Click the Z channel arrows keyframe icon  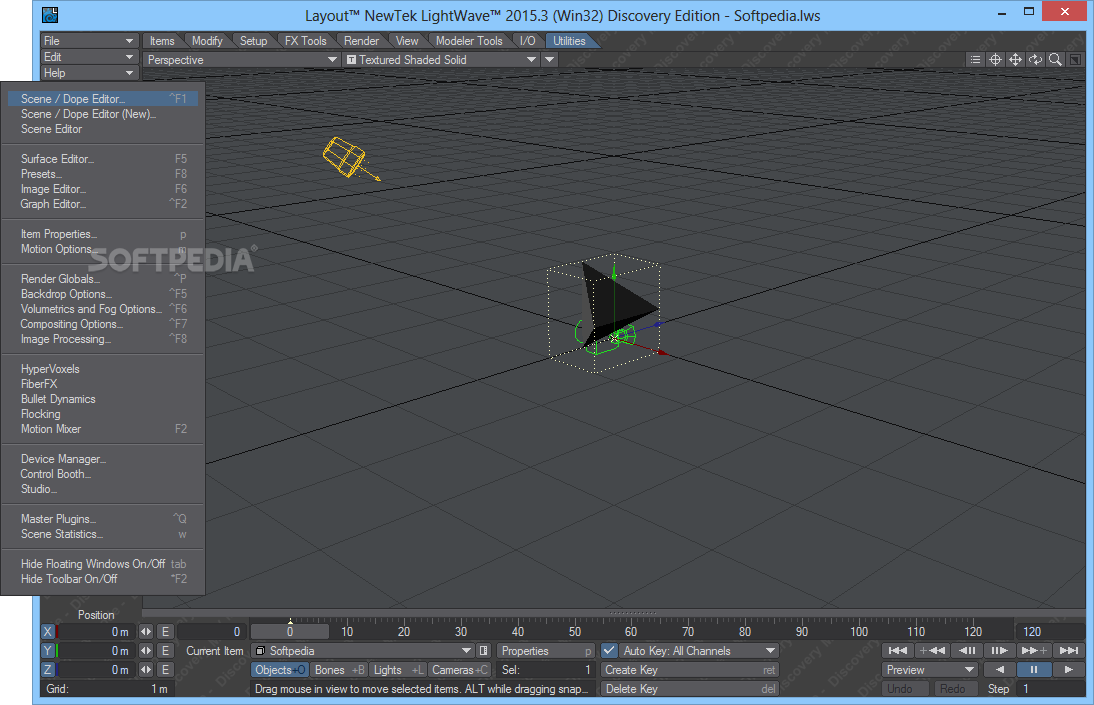[146, 669]
